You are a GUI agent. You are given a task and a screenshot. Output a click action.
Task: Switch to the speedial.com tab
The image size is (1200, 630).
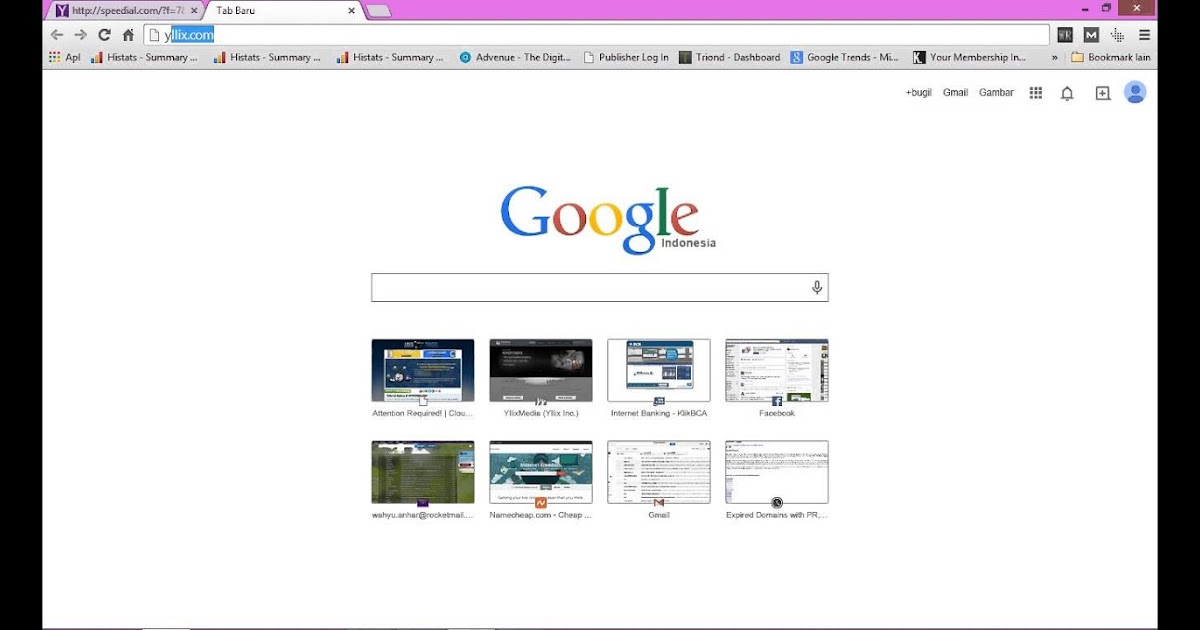(125, 10)
